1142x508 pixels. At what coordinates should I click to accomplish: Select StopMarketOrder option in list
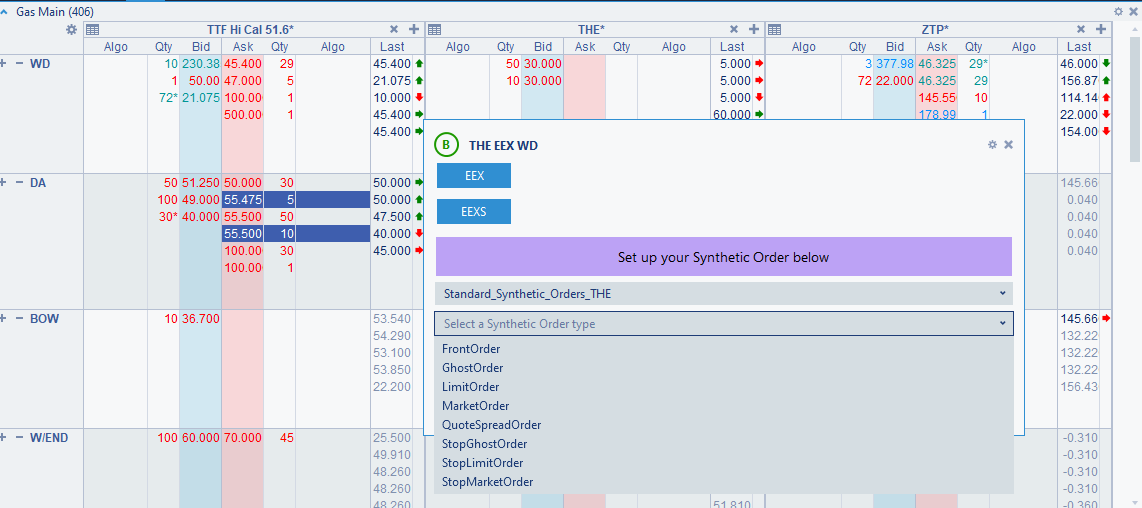click(487, 482)
